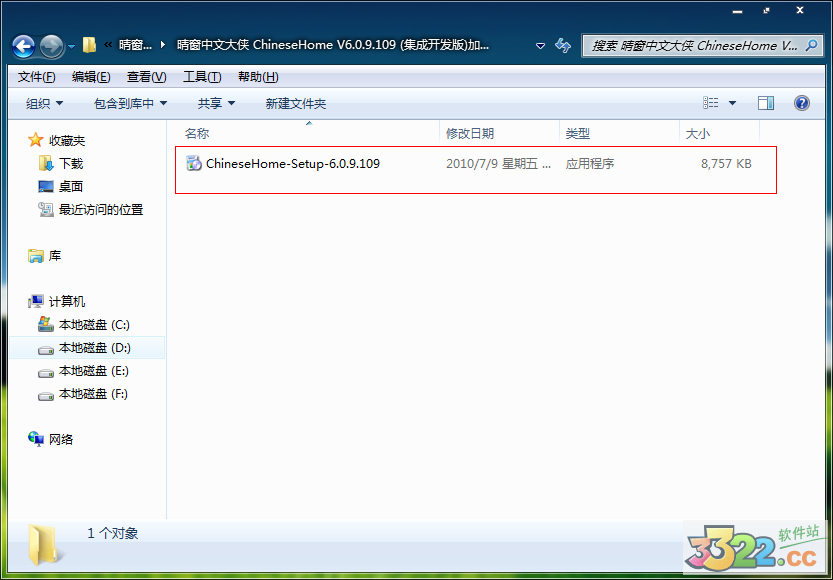
Task: Select 网络 in navigation pane
Action: (61, 440)
